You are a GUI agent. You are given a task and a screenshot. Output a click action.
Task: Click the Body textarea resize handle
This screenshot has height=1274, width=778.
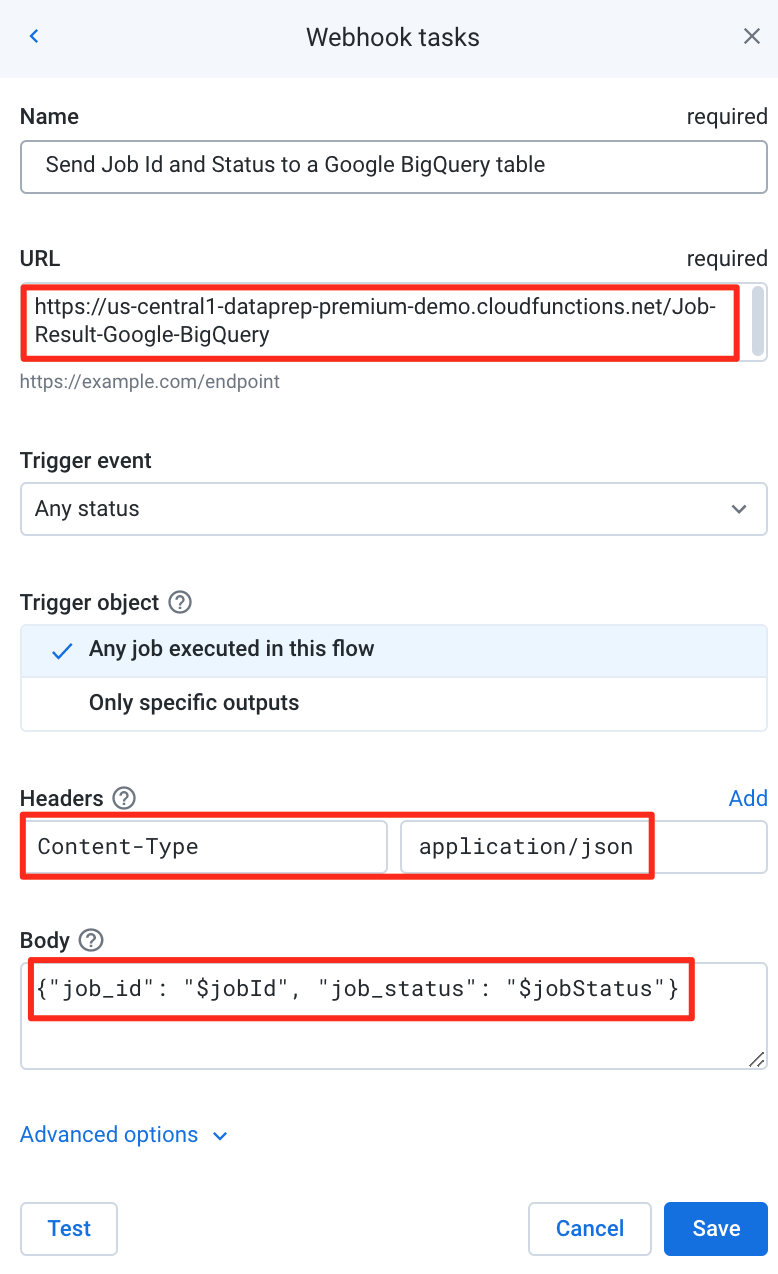tap(757, 1059)
